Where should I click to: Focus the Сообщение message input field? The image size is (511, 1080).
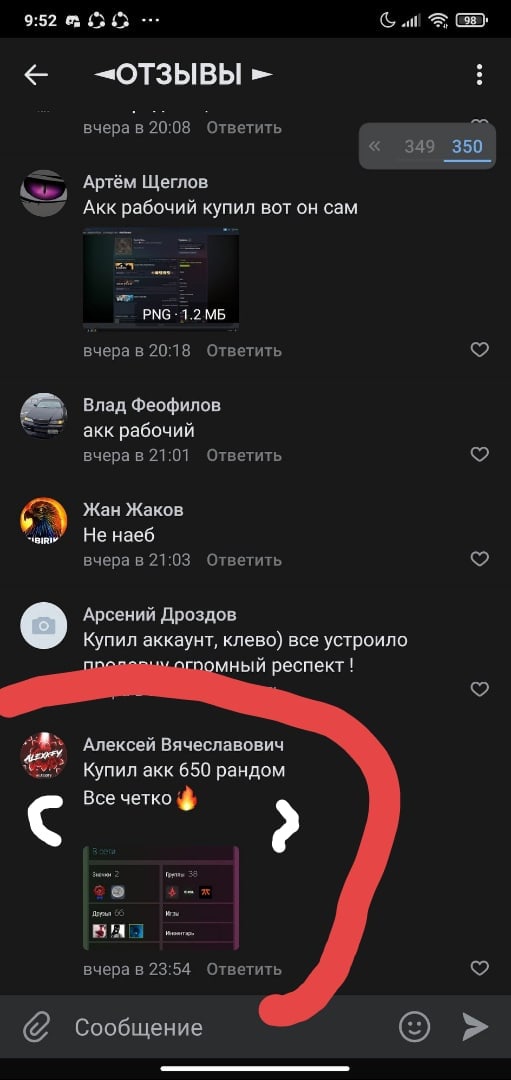(227, 1028)
